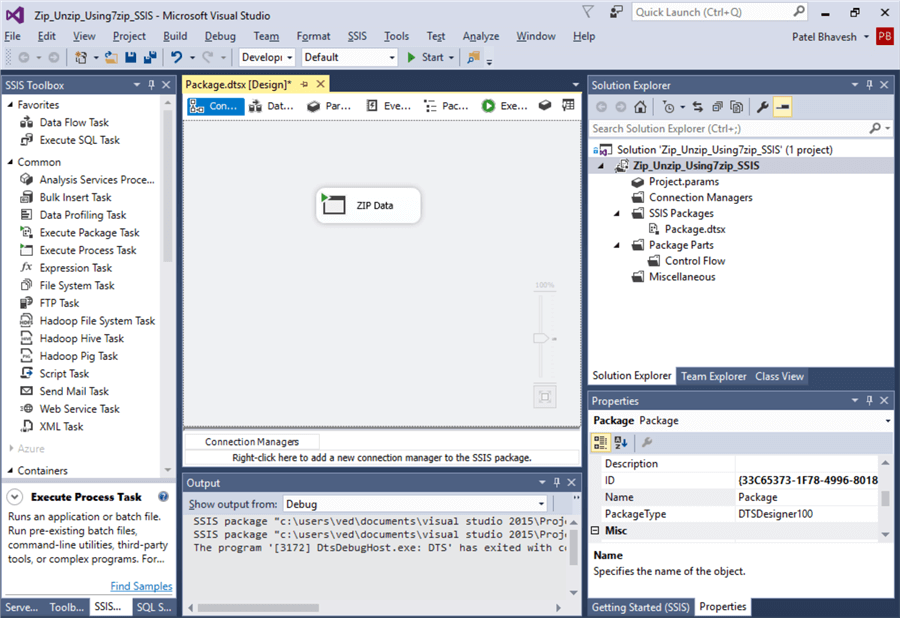
Task: Open Properties wrench icon in Solution Explorer
Action: (762, 106)
